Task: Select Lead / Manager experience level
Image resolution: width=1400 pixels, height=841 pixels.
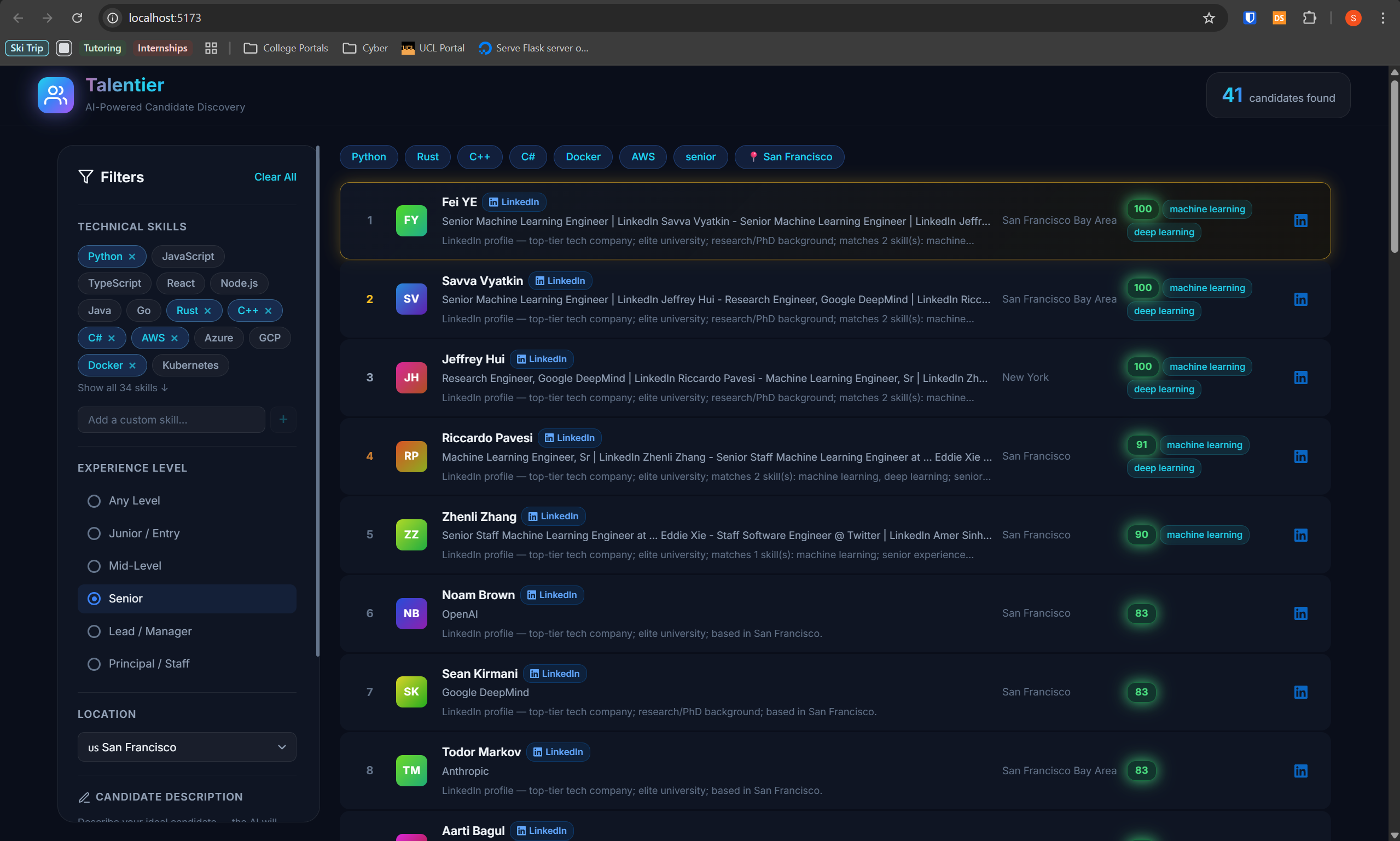Action: pyautogui.click(x=94, y=631)
